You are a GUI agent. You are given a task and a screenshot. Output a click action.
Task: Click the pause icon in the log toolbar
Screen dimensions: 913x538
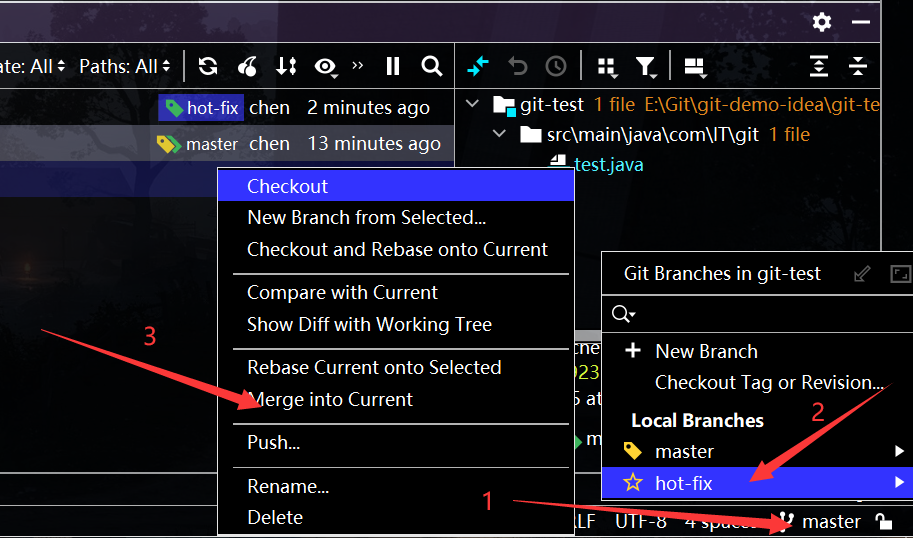393,66
